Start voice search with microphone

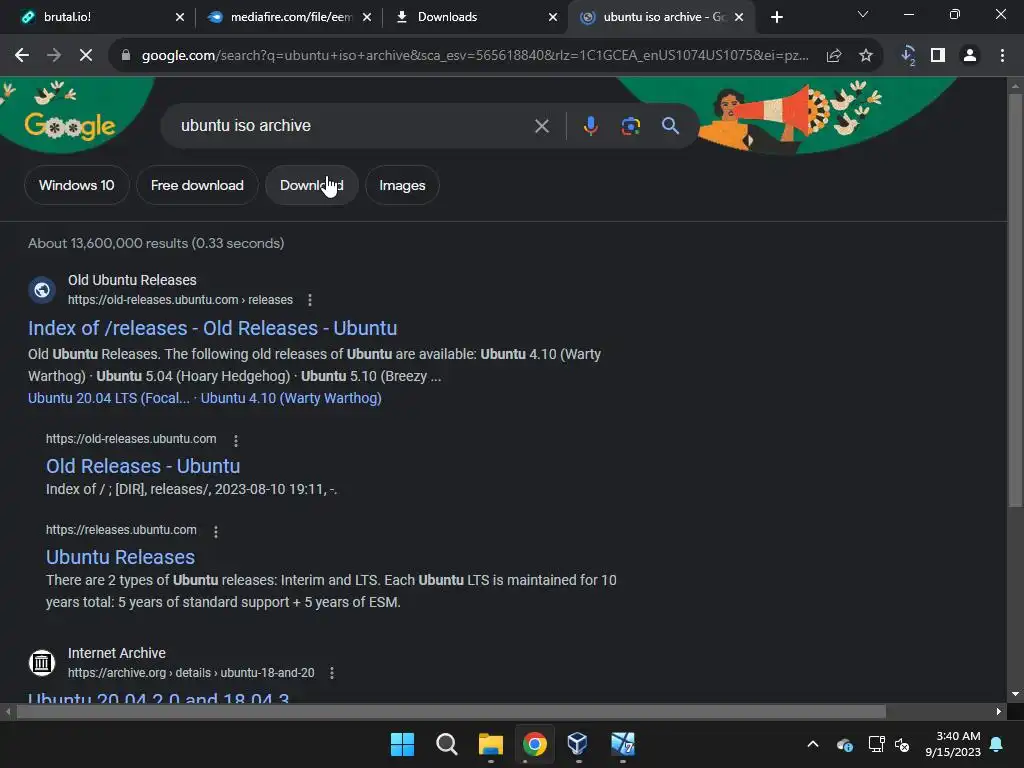point(590,126)
